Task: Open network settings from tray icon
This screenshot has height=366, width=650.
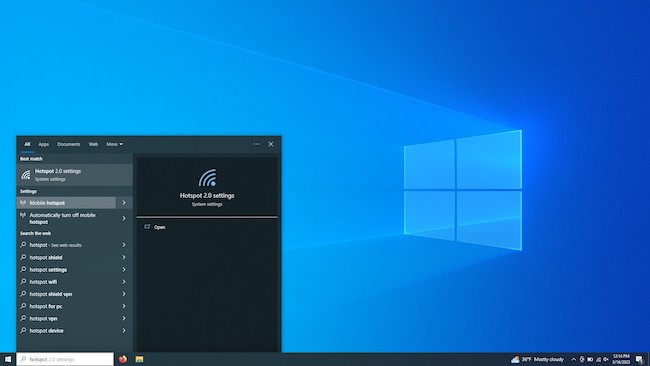Action: pyautogui.click(x=598, y=359)
